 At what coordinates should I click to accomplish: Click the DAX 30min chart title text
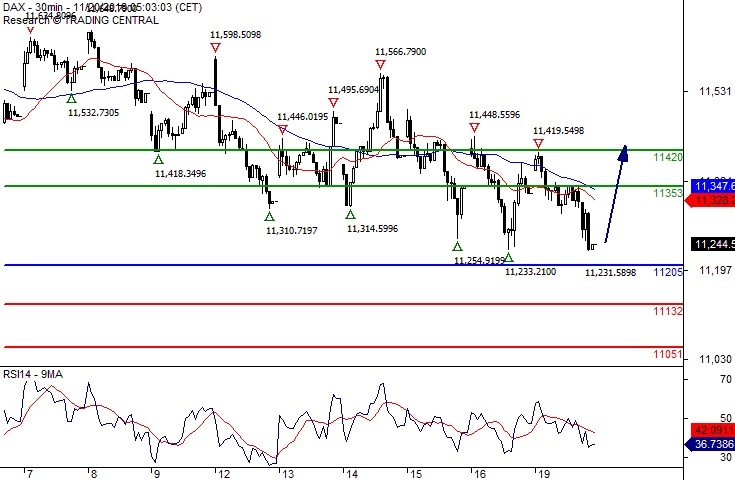click(103, 7)
